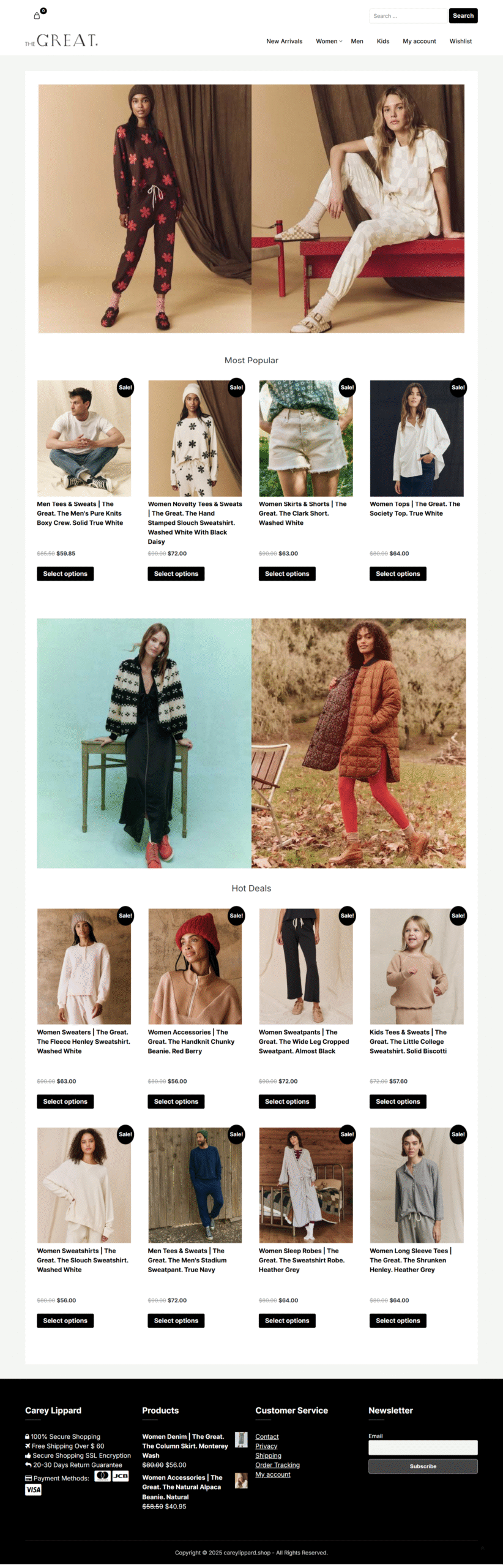
Task: Open the Handknit Chunky Beanie product image
Action: (x=195, y=966)
